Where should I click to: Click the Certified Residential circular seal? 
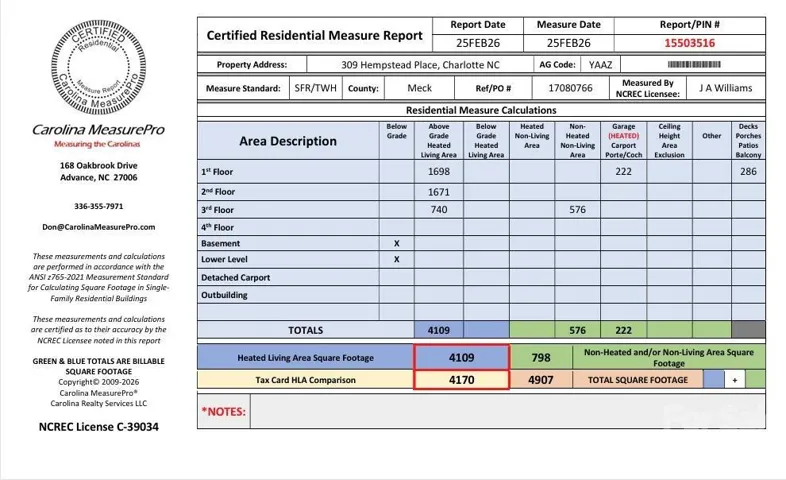click(98, 67)
